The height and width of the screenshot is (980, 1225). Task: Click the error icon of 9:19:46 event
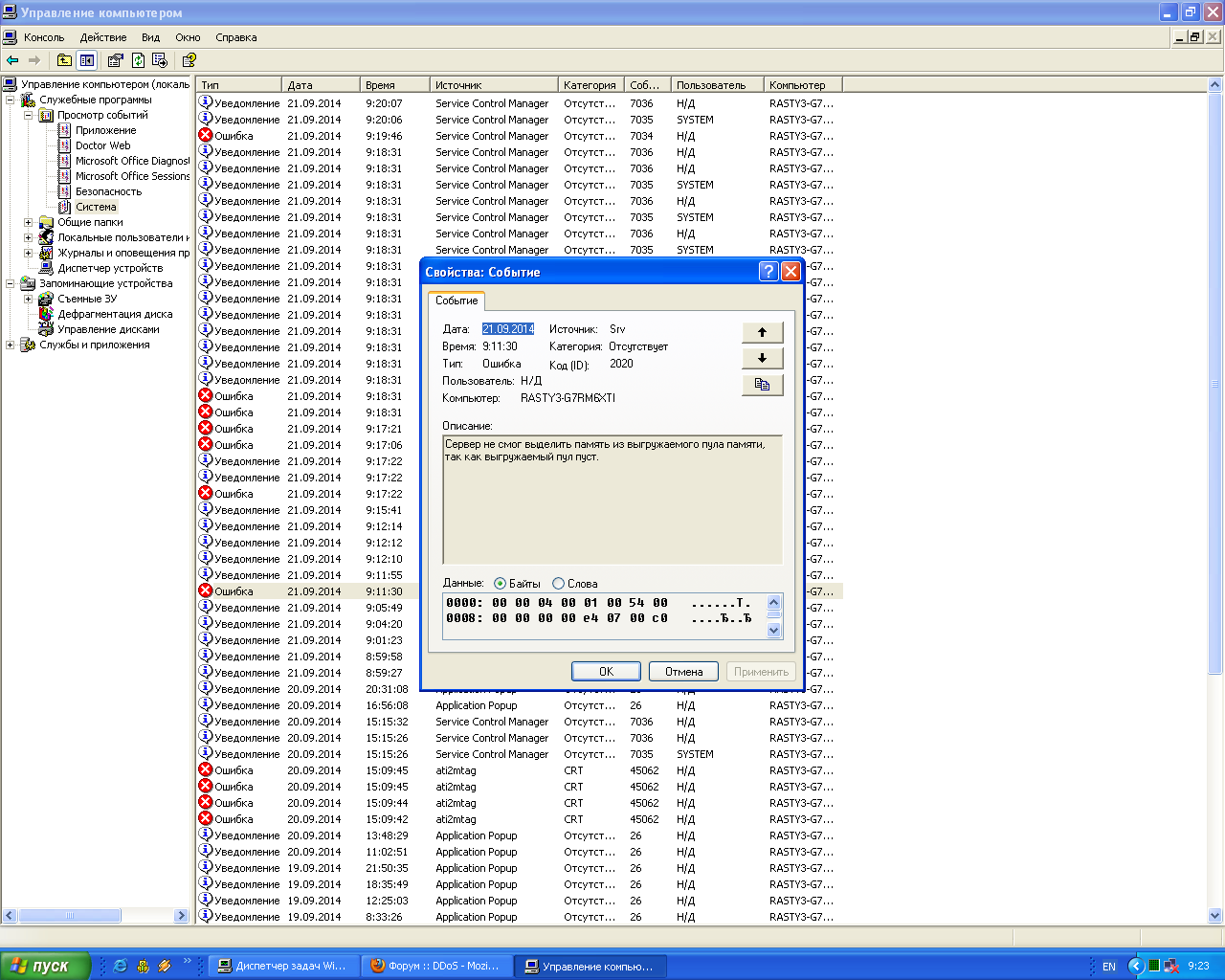[205, 135]
